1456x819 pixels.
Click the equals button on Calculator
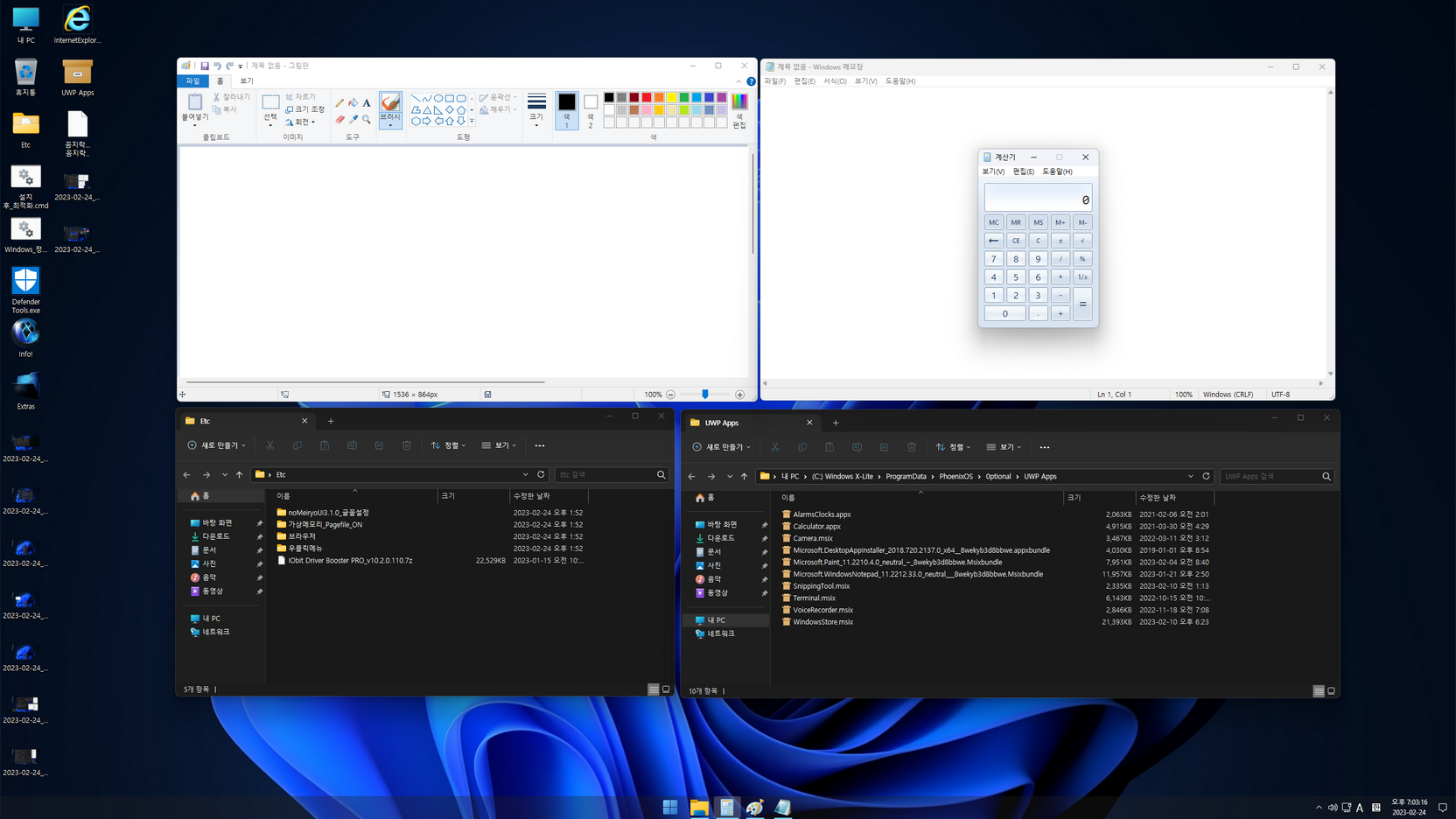pos(1082,304)
